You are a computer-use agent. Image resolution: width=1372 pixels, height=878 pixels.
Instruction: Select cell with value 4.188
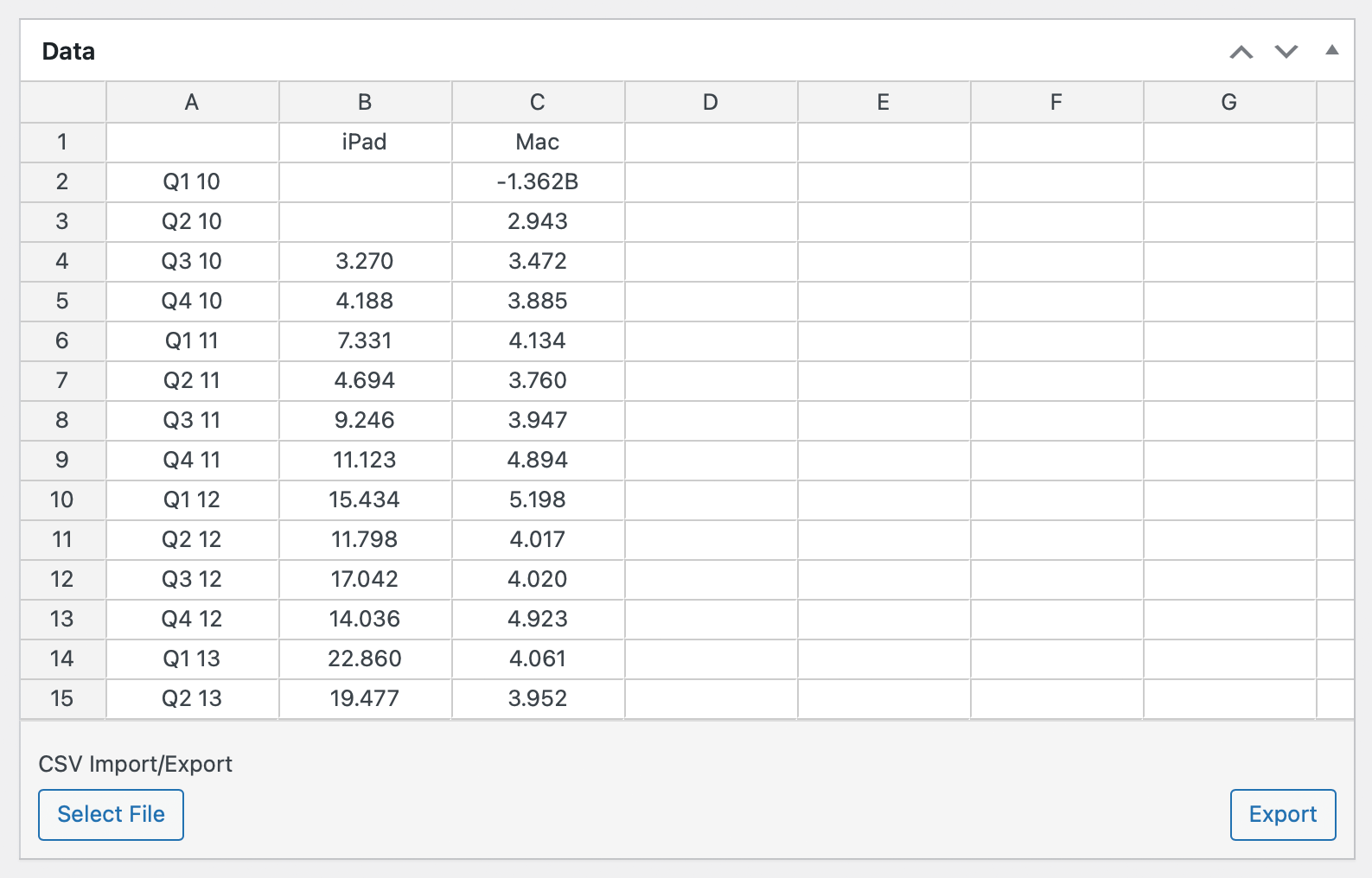(365, 301)
